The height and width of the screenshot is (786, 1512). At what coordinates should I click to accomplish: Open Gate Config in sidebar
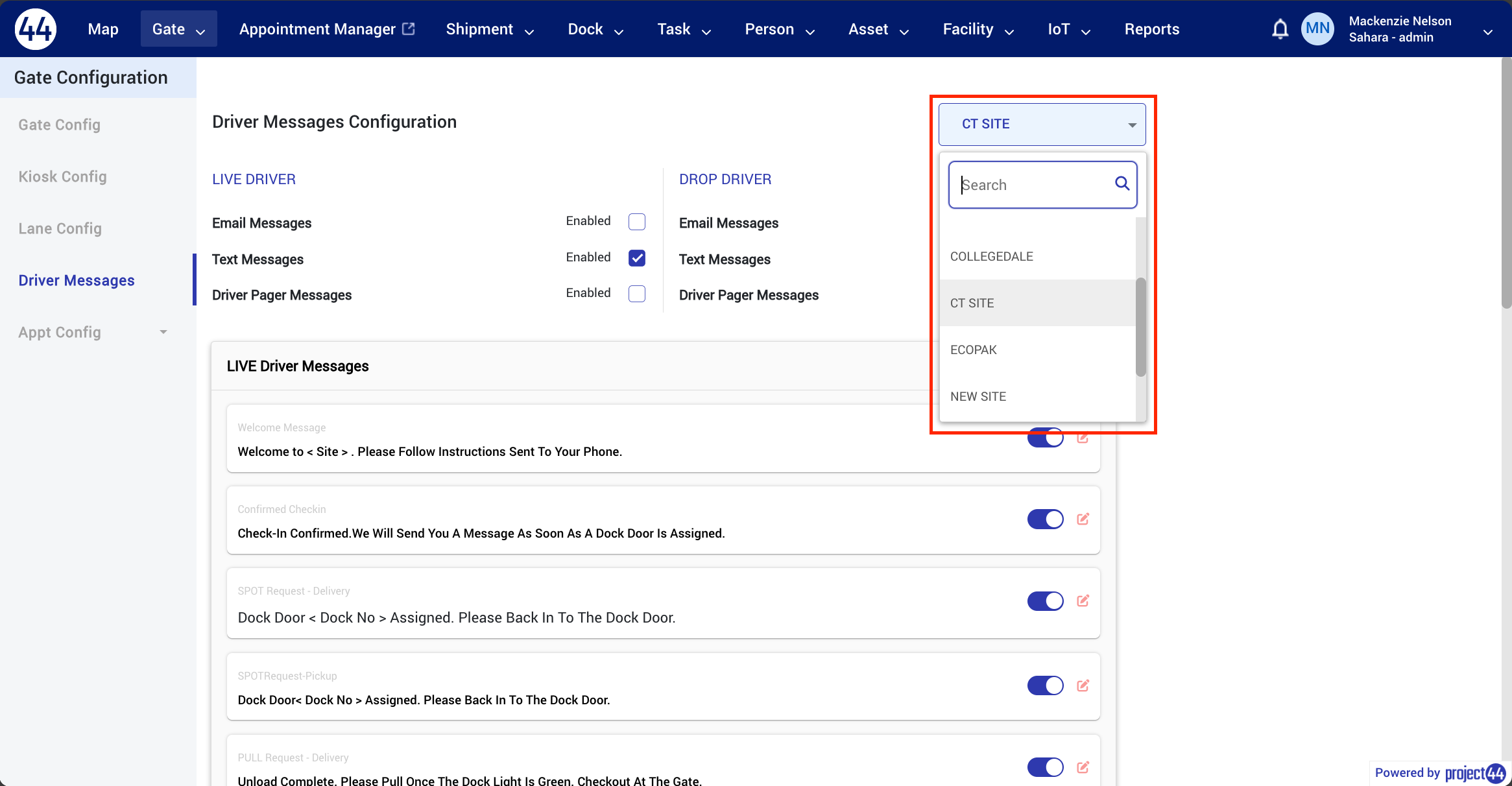[60, 125]
